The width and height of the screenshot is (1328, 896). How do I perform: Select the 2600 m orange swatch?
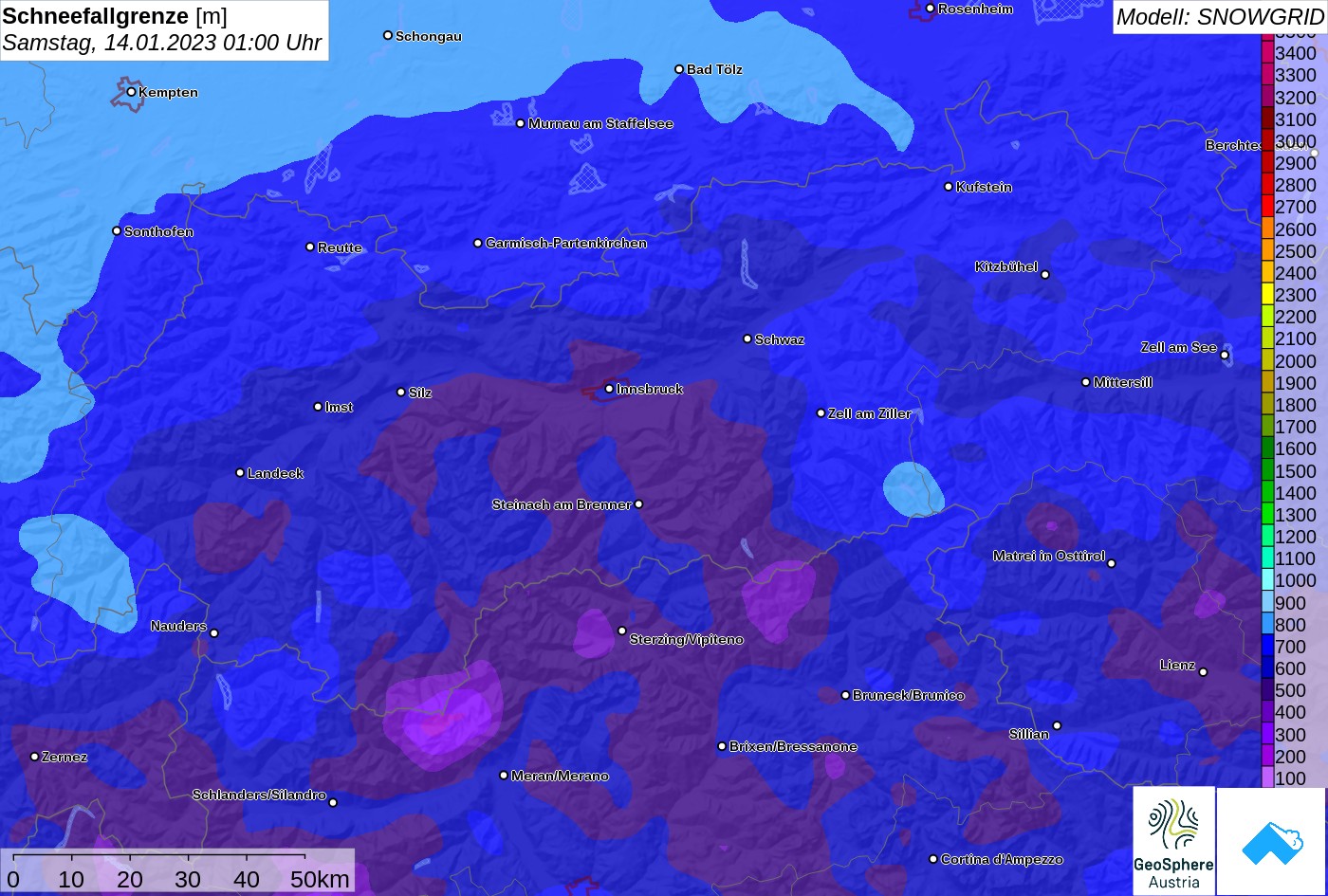(1268, 229)
